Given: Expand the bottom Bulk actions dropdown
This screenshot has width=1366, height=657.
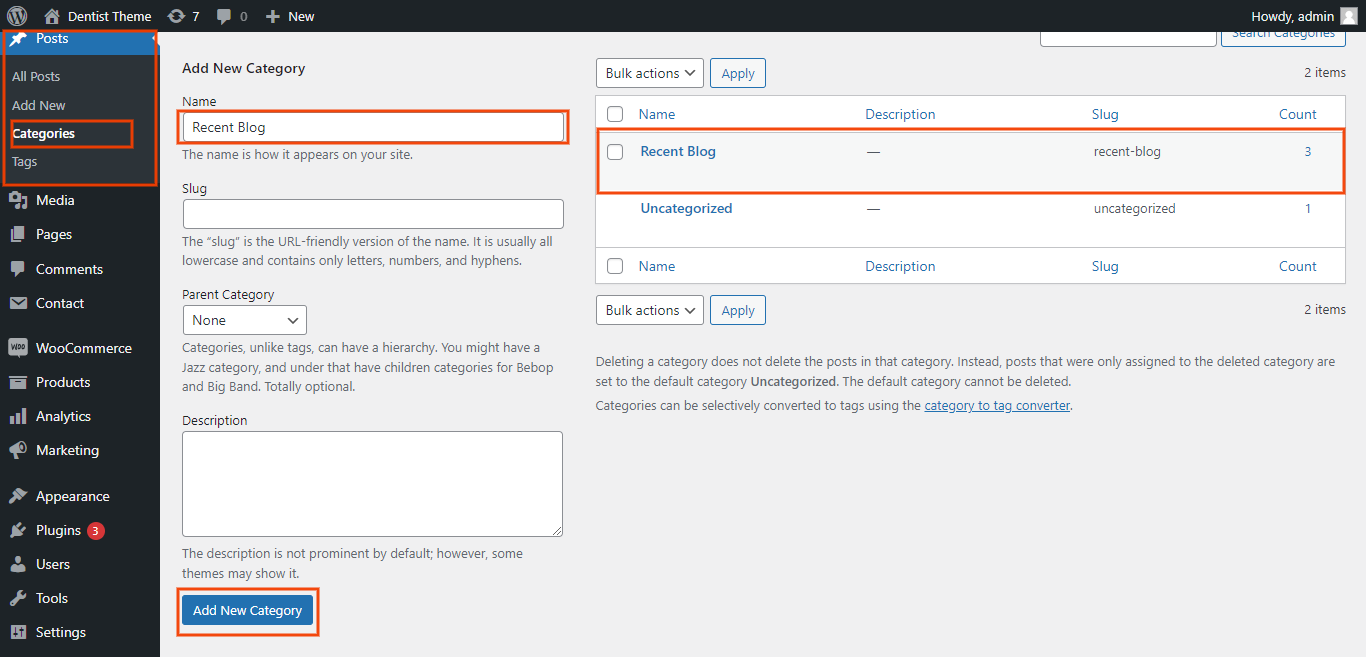Looking at the screenshot, I should click(x=650, y=310).
